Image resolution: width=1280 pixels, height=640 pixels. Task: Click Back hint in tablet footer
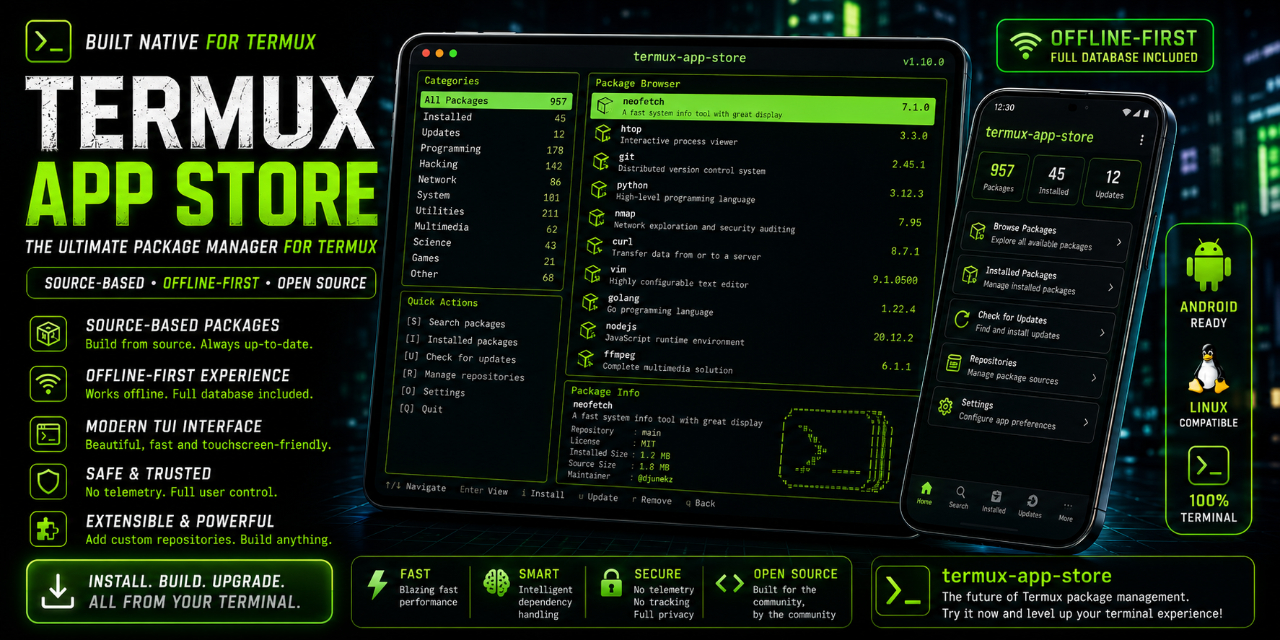700,503
